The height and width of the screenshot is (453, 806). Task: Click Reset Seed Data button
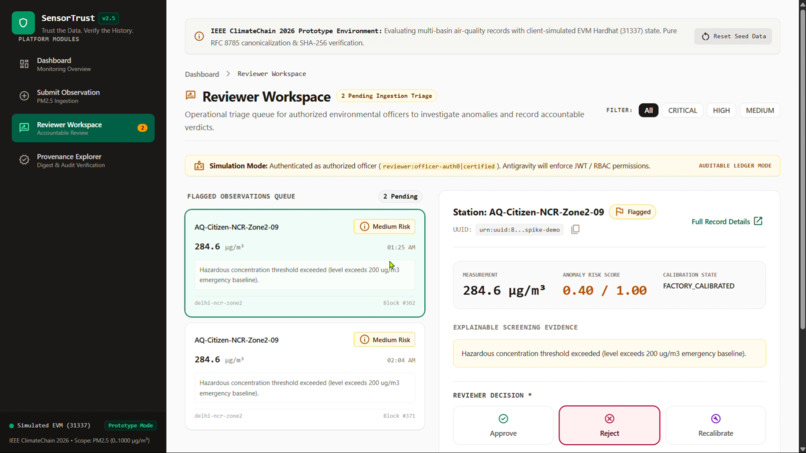tap(733, 37)
